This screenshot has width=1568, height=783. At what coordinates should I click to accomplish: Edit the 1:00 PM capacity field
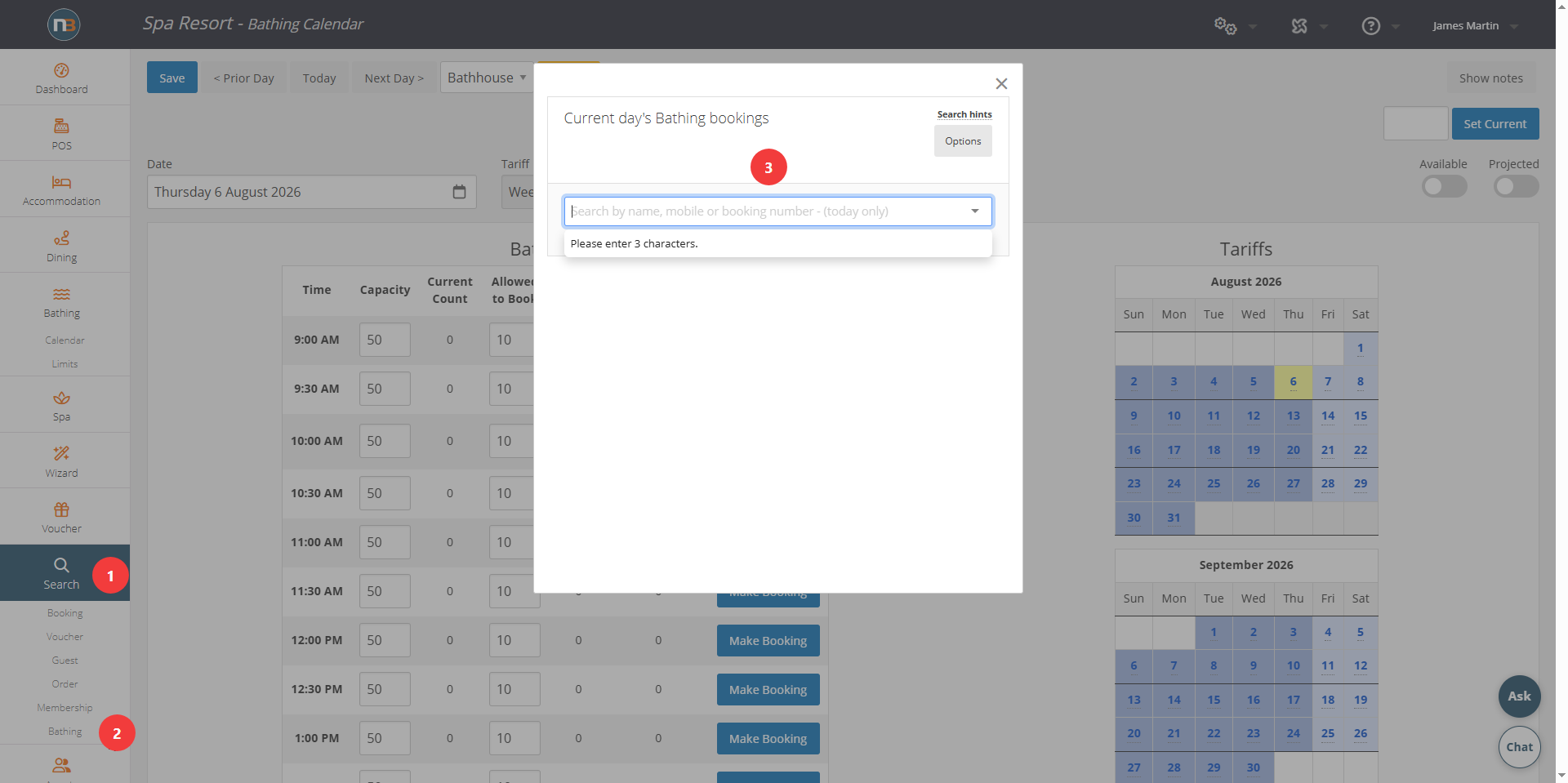coord(385,738)
